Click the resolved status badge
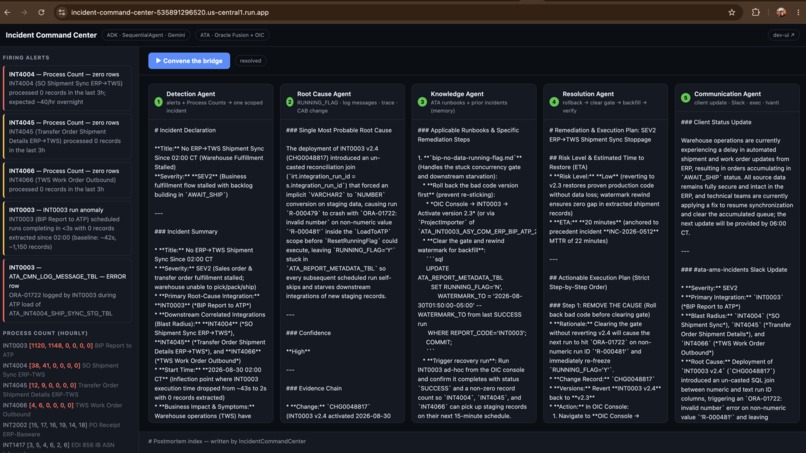 [250, 61]
